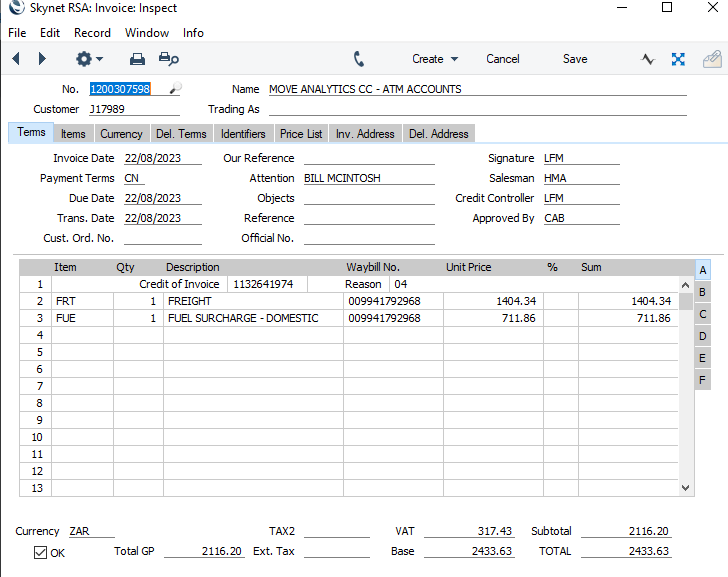The height and width of the screenshot is (577, 728).
Task: Click the invoice number lookup icon
Action: [175, 88]
